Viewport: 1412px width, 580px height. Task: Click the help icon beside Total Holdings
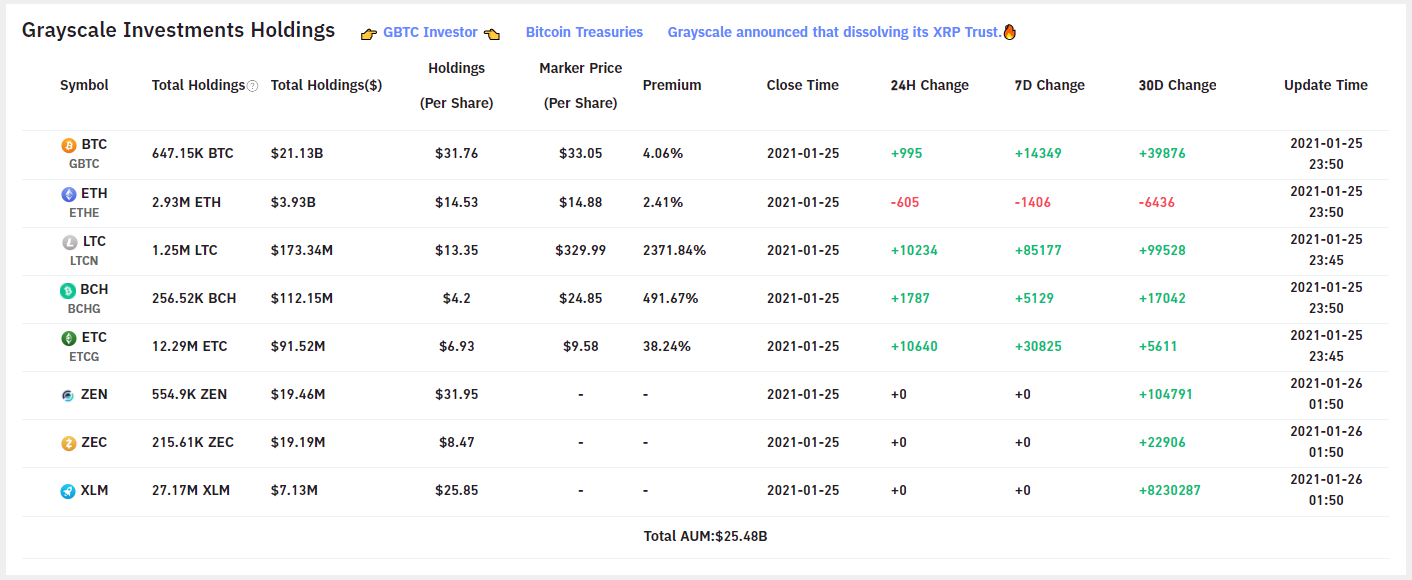pos(252,86)
